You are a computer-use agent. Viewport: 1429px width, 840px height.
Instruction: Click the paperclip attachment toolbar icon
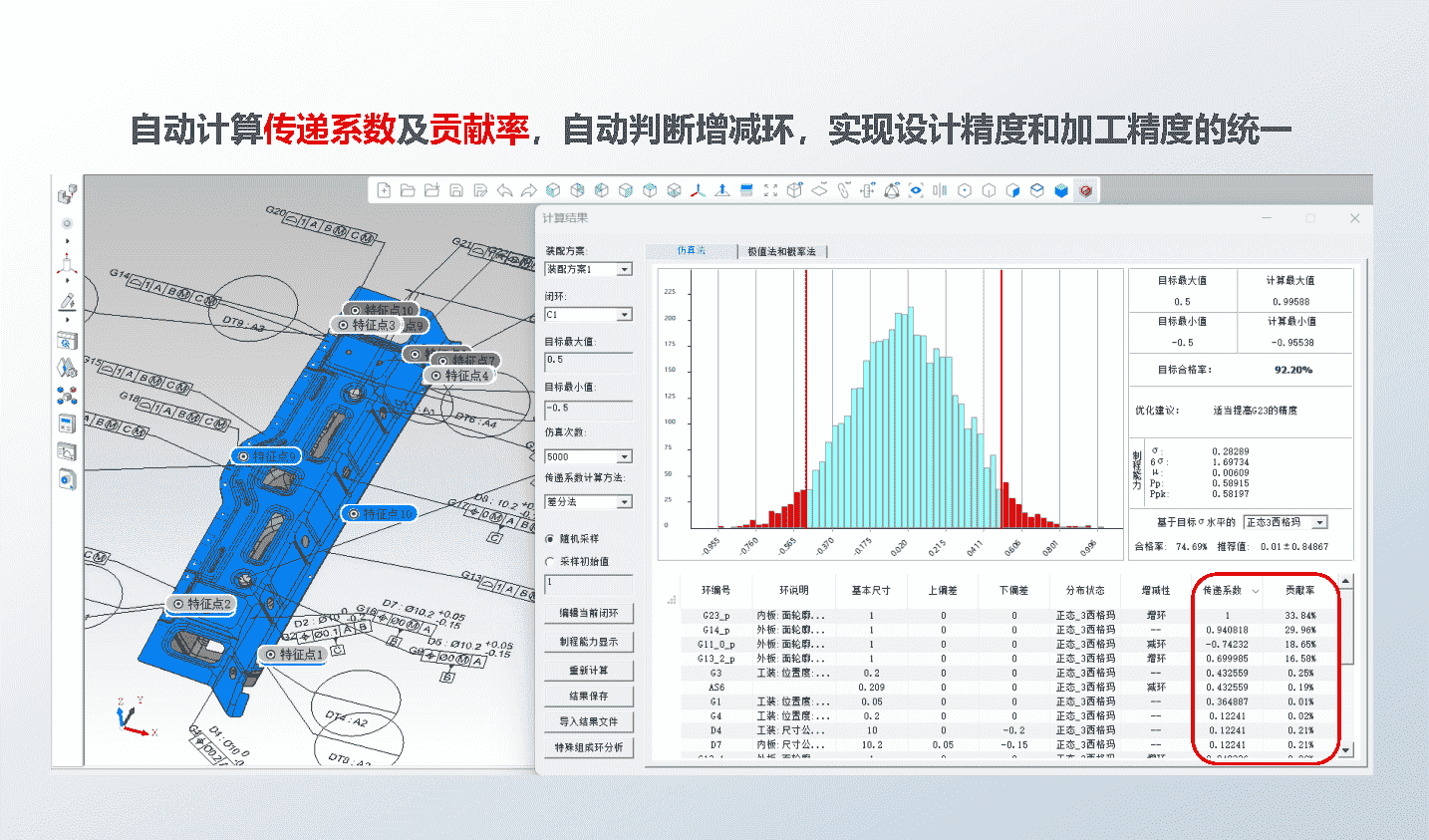844,190
